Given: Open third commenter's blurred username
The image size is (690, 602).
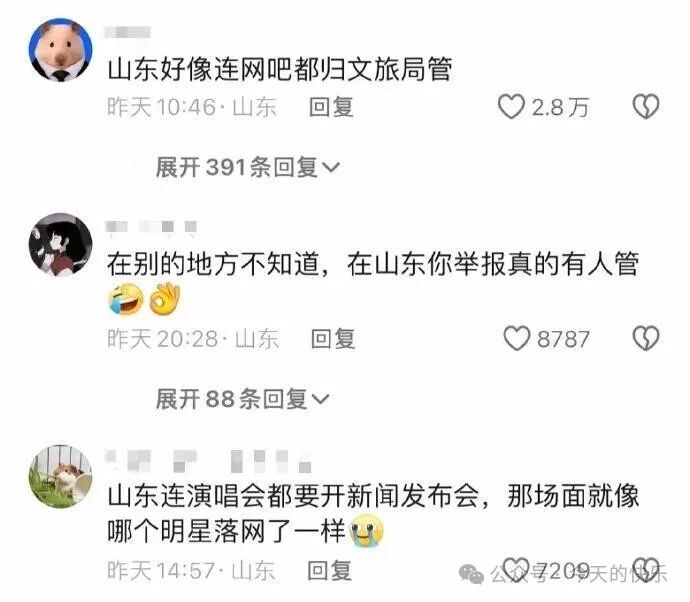Looking at the screenshot, I should 209,460.
